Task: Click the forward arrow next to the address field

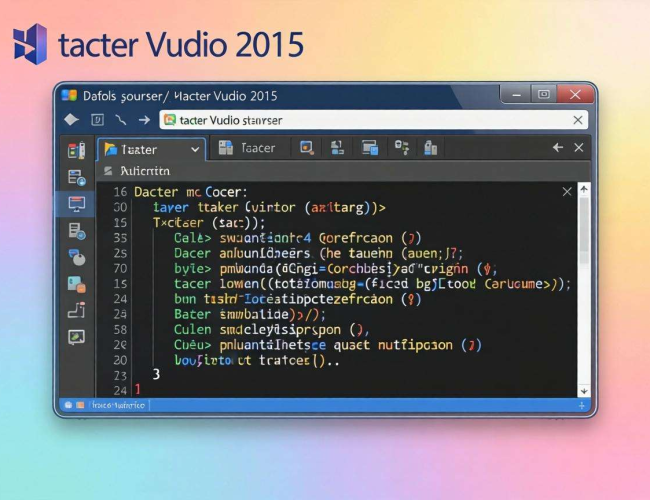Action: 144,120
